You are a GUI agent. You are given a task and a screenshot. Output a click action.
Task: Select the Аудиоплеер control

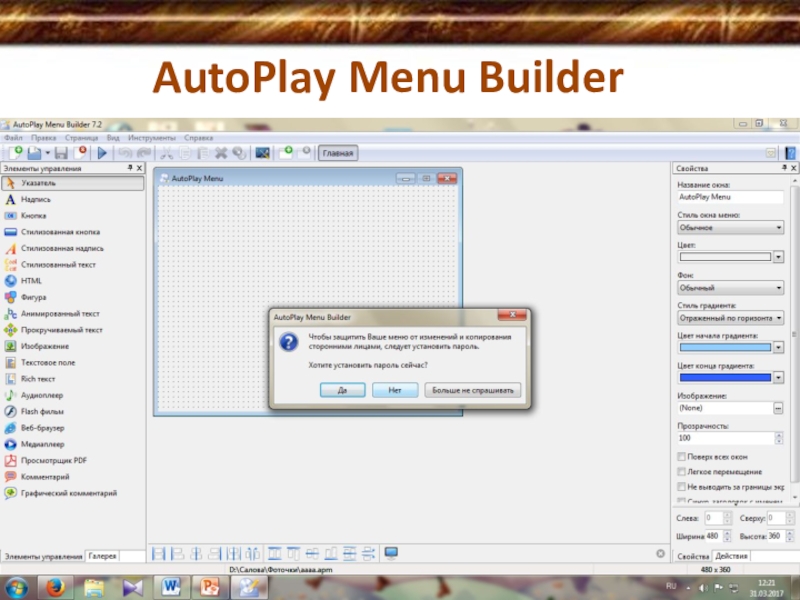41,395
